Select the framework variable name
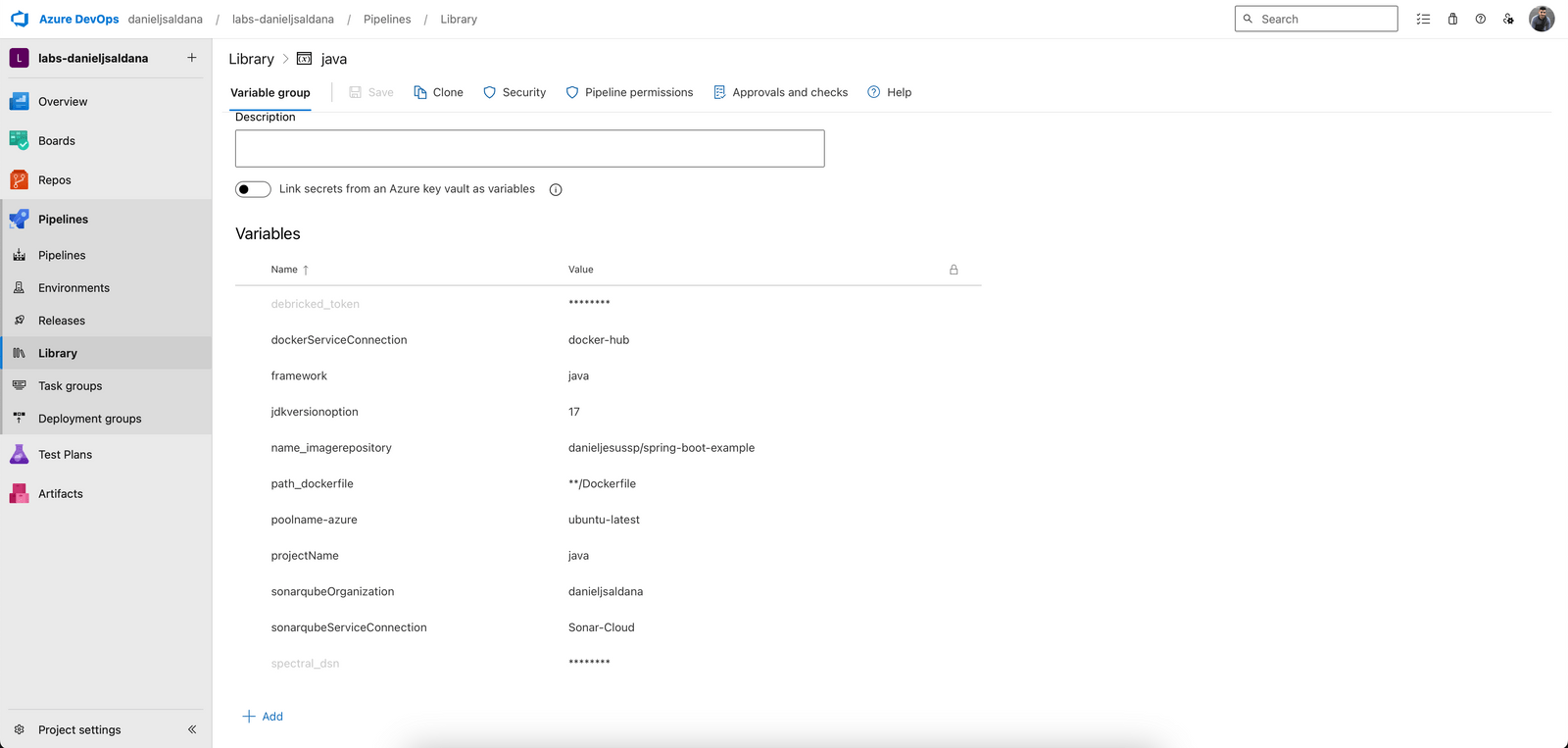Screen dimensions: 1568x748 click(x=299, y=375)
